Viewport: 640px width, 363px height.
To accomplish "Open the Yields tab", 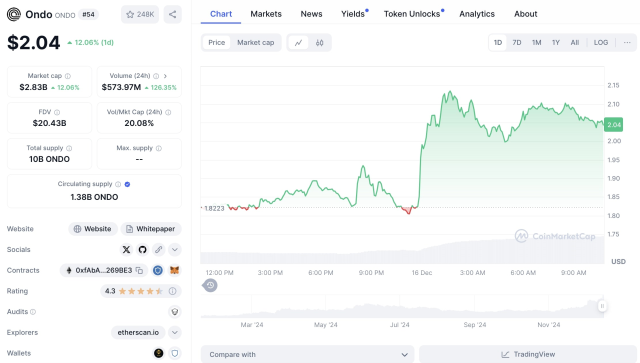I will point(353,14).
